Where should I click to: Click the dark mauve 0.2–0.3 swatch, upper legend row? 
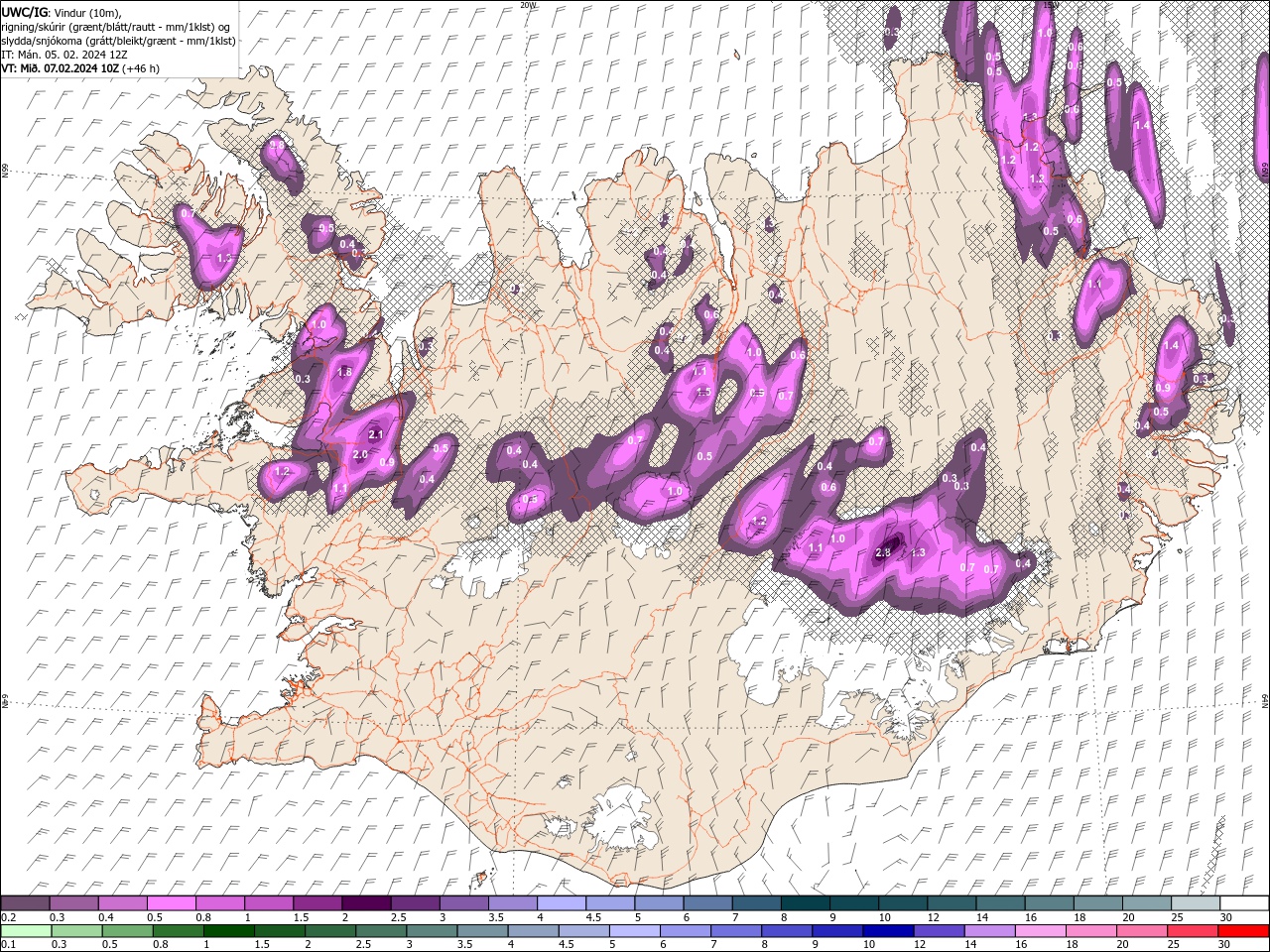(x=26, y=902)
